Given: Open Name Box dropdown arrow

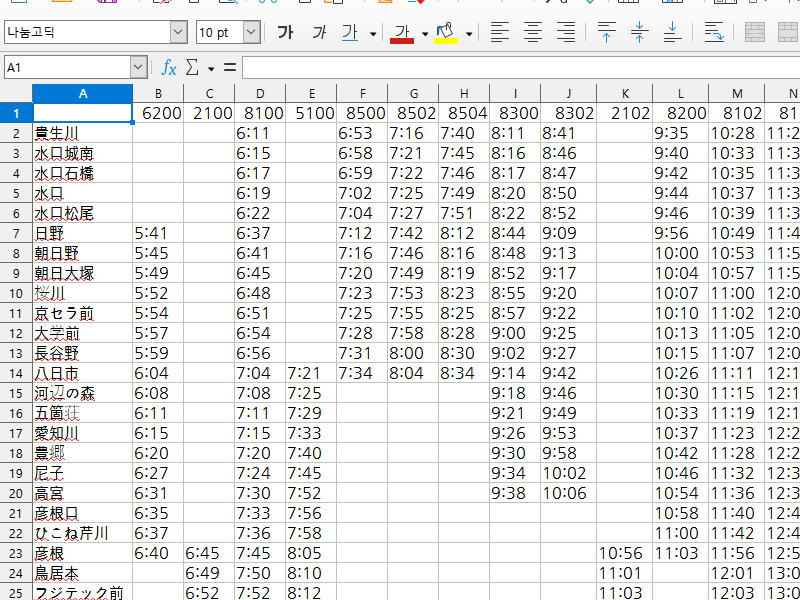Looking at the screenshot, I should pyautogui.click(x=138, y=67).
